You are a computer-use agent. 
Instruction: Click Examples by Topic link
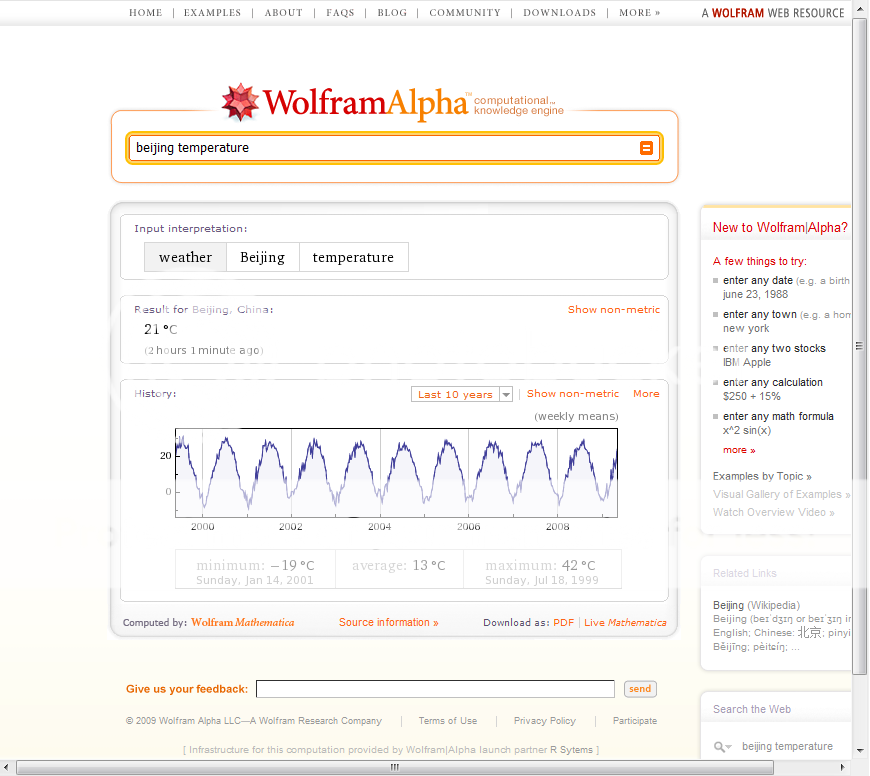[x=762, y=476]
